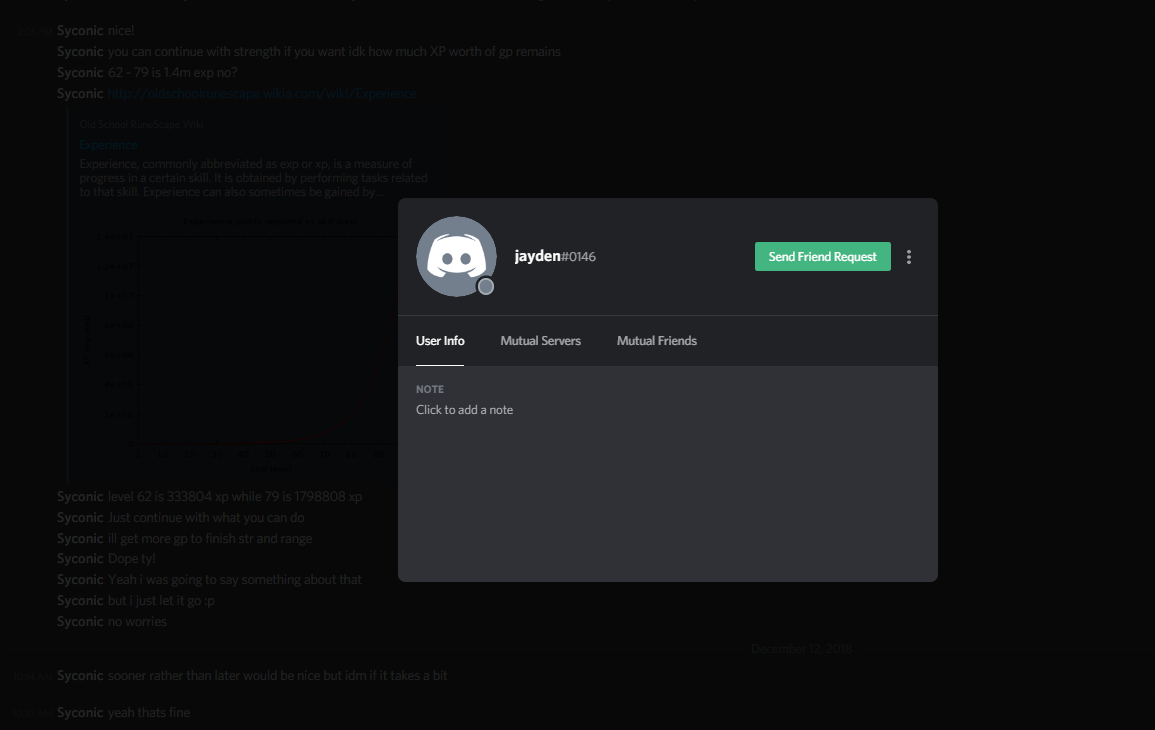Switch to the Mutual Friends tab
The height and width of the screenshot is (730, 1155).
click(656, 340)
